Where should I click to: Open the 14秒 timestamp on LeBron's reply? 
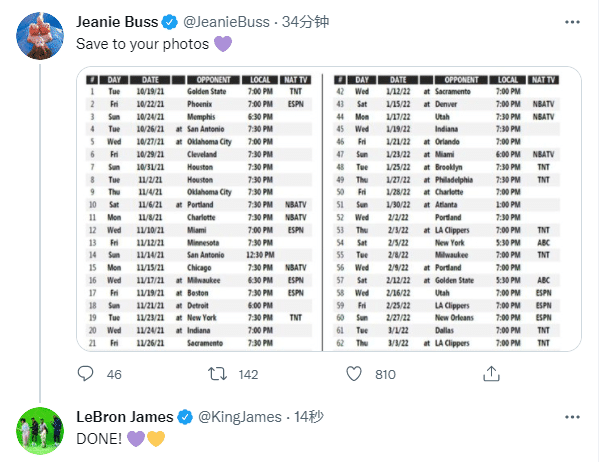pos(309,417)
